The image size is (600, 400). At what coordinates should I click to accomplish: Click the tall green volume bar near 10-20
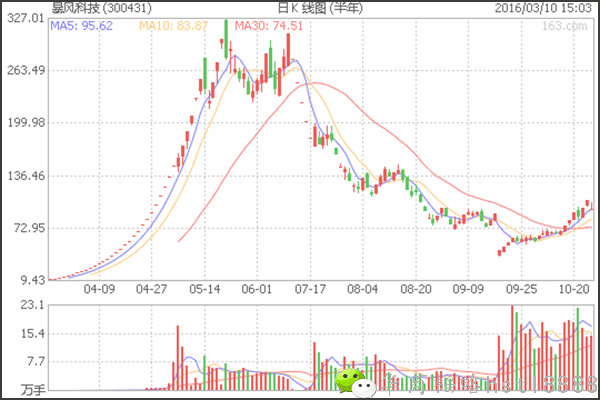[x=578, y=349]
